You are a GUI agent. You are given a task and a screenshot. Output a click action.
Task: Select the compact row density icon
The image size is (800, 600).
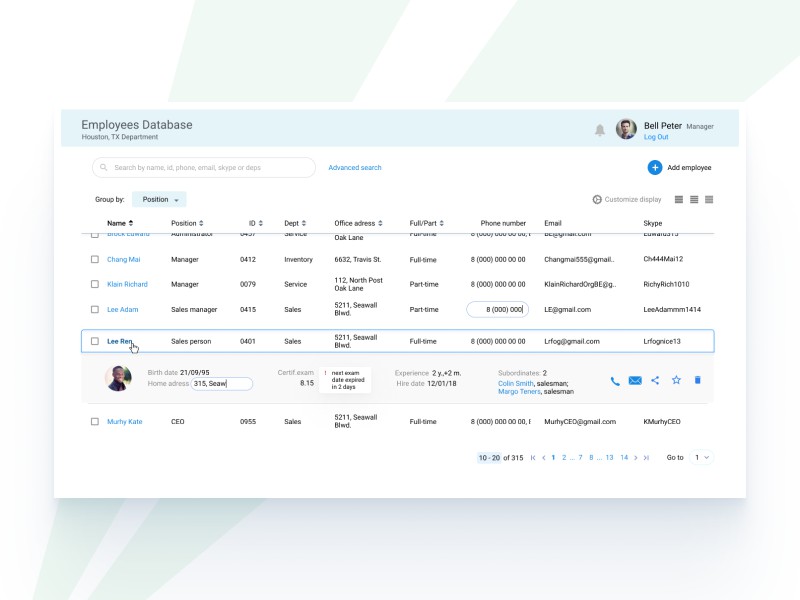pos(709,199)
